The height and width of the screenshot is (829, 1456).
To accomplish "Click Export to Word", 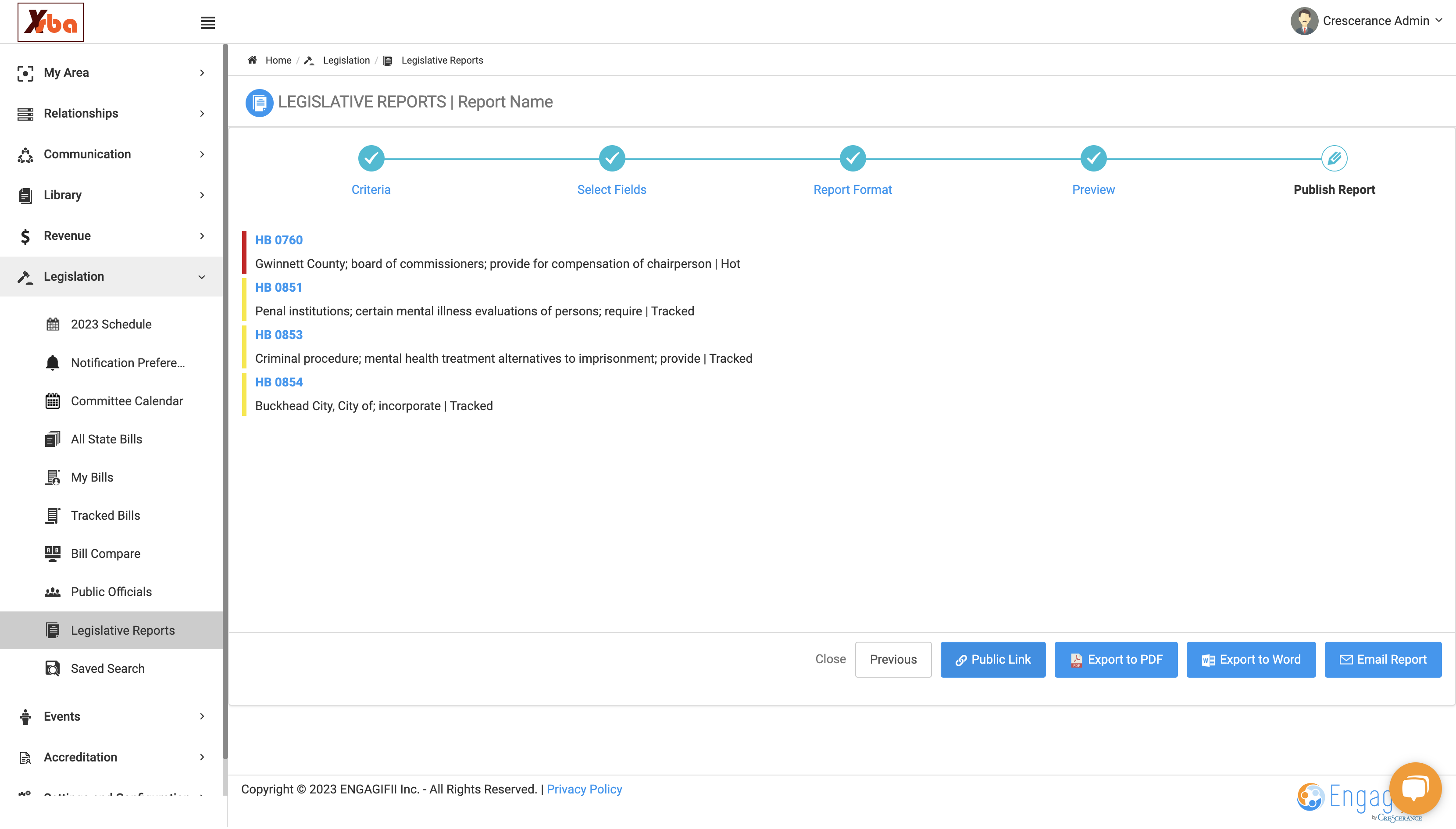I will [1250, 659].
